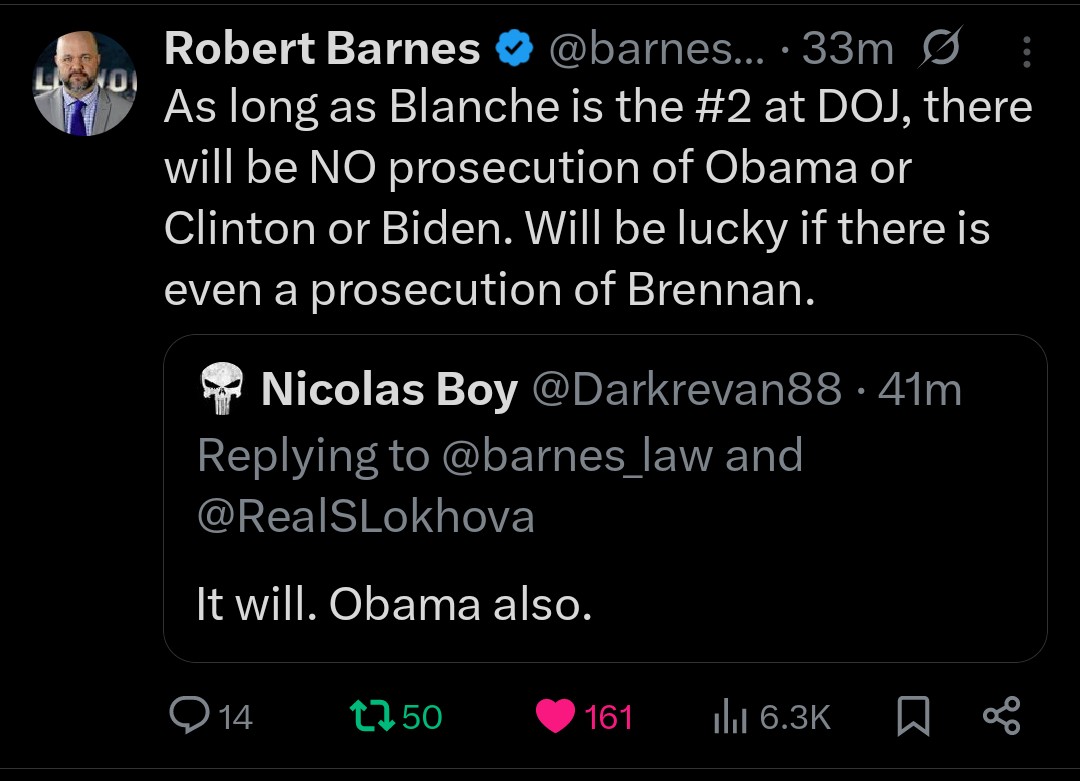Retweet this post via the repost icon
The image size is (1080, 781).
coord(368,715)
